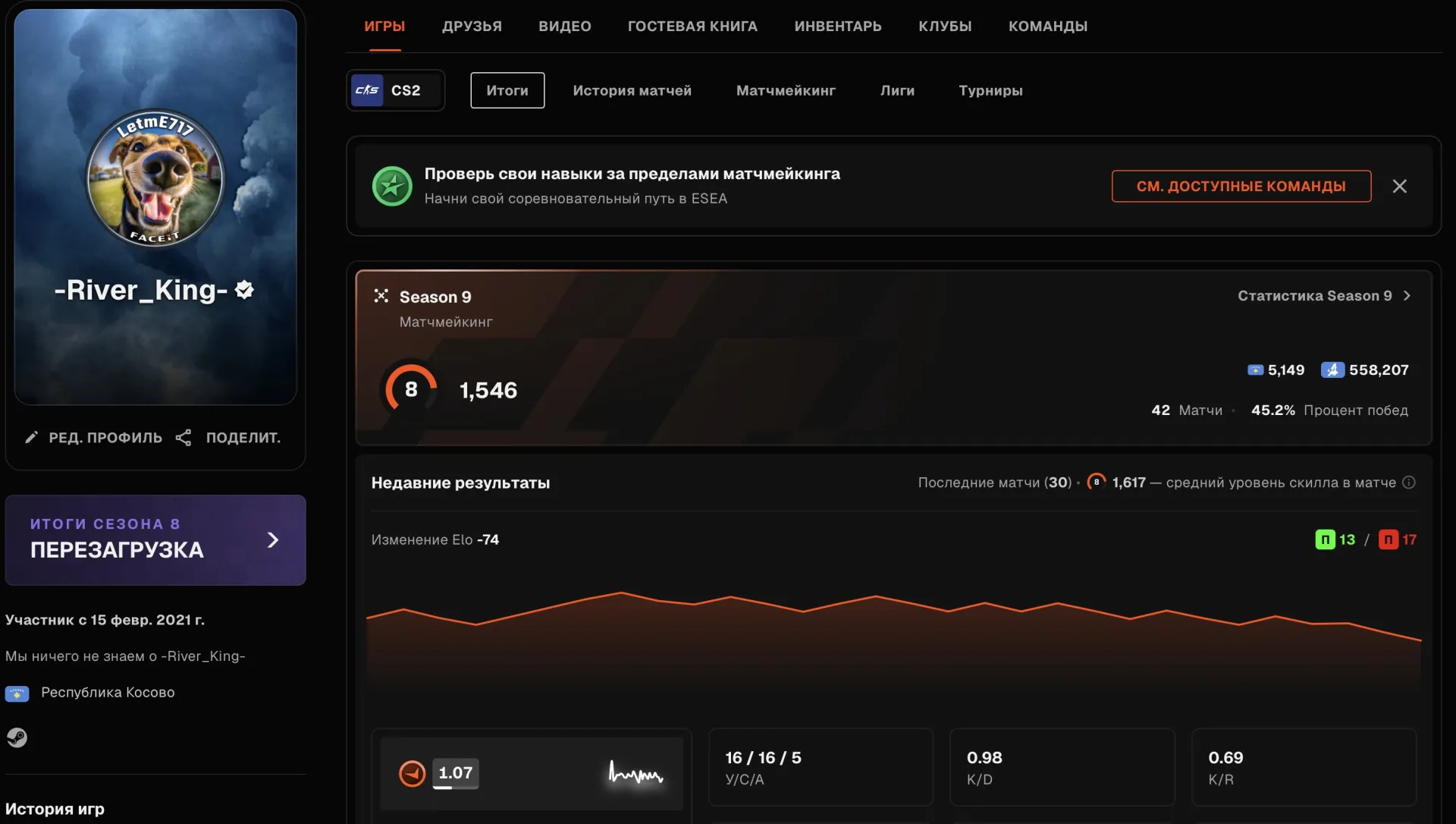Viewport: 1456px width, 824px height.
Task: Open ИТОГИ СЕЗОНА 8 ПЕРЕЗАГРУЗКА arrow
Action: pyautogui.click(x=273, y=539)
